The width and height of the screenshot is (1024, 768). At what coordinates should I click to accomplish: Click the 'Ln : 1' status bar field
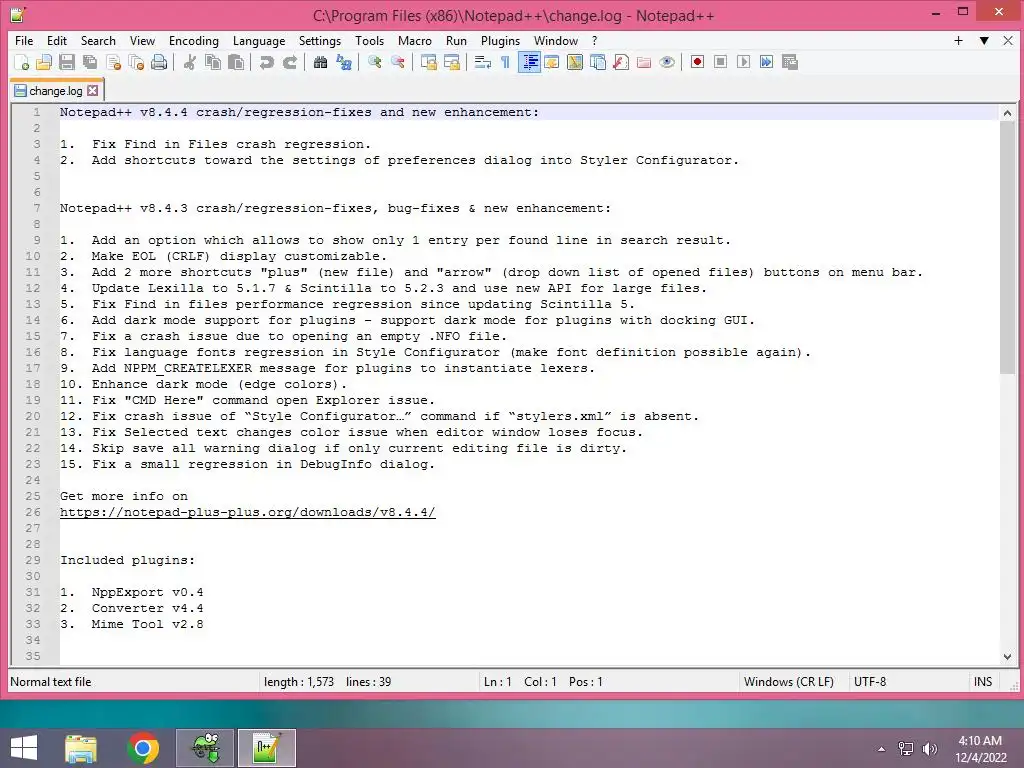pyautogui.click(x=498, y=682)
